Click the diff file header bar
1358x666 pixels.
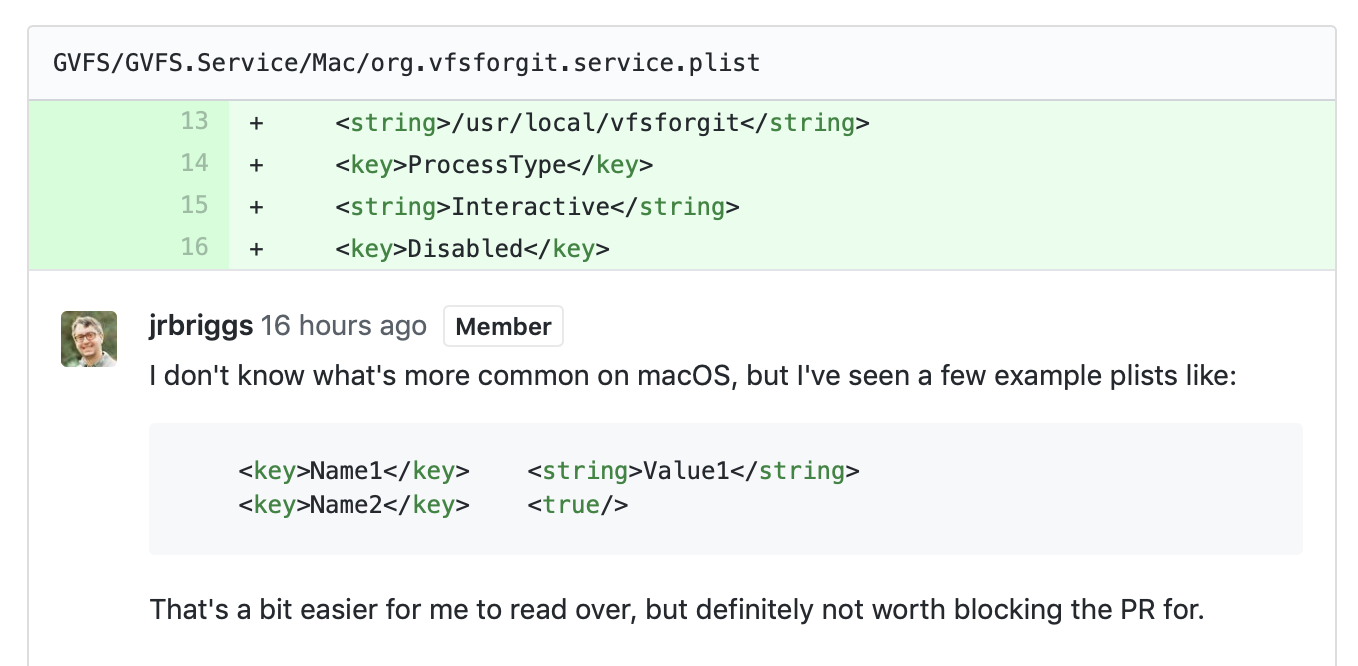[679, 62]
